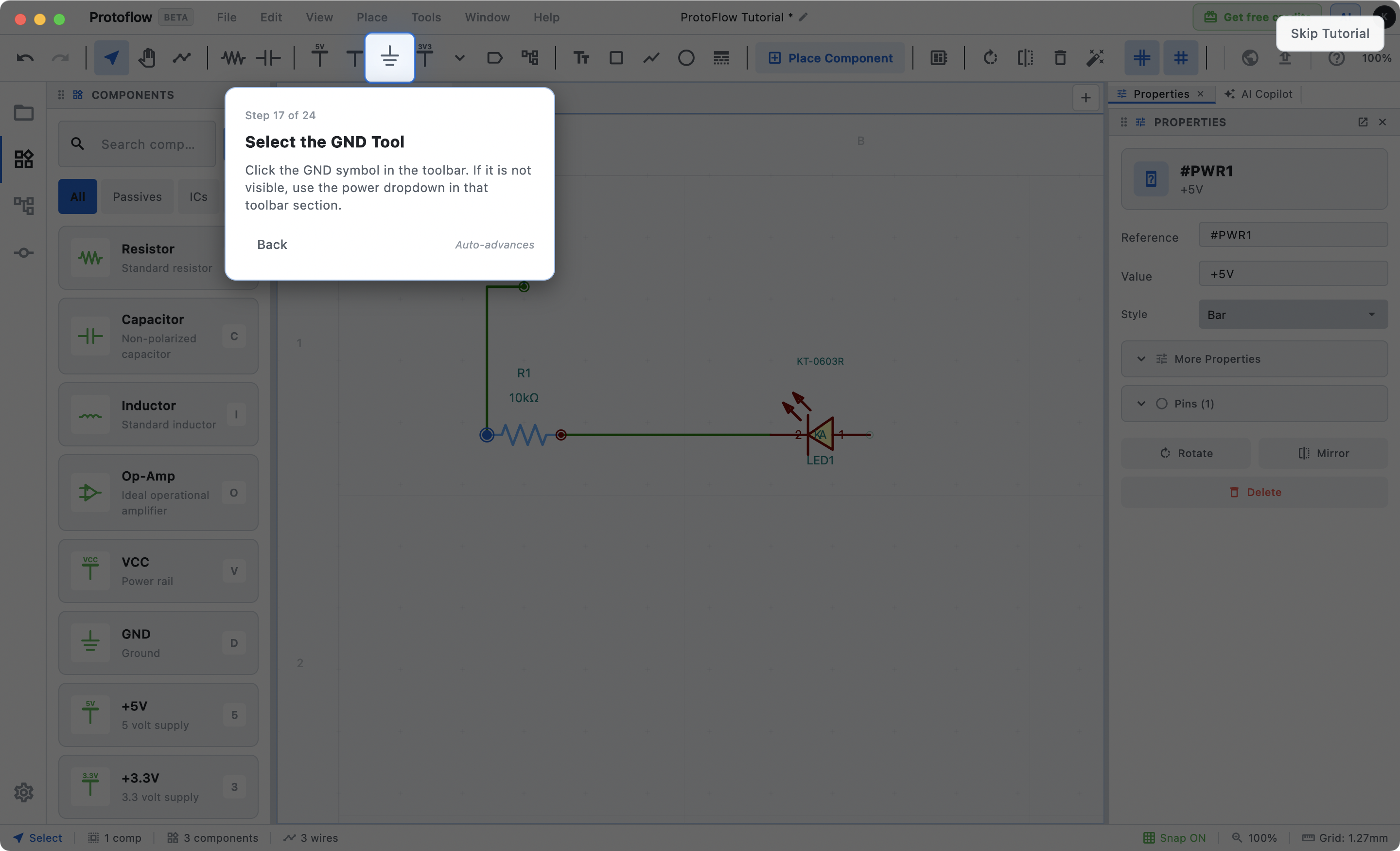Open the Style dropdown showing Bar
Image resolution: width=1400 pixels, height=851 pixels.
click(1293, 314)
